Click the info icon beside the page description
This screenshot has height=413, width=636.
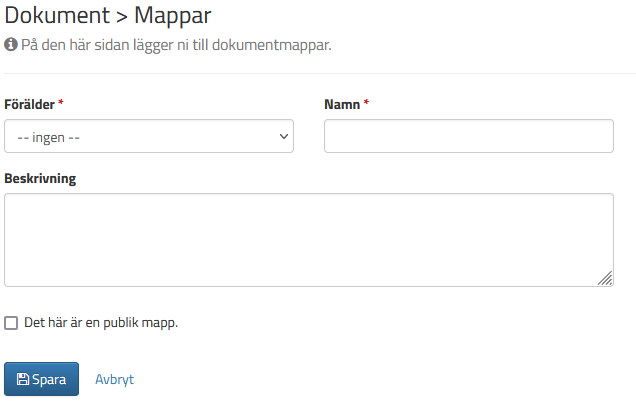[x=11, y=45]
